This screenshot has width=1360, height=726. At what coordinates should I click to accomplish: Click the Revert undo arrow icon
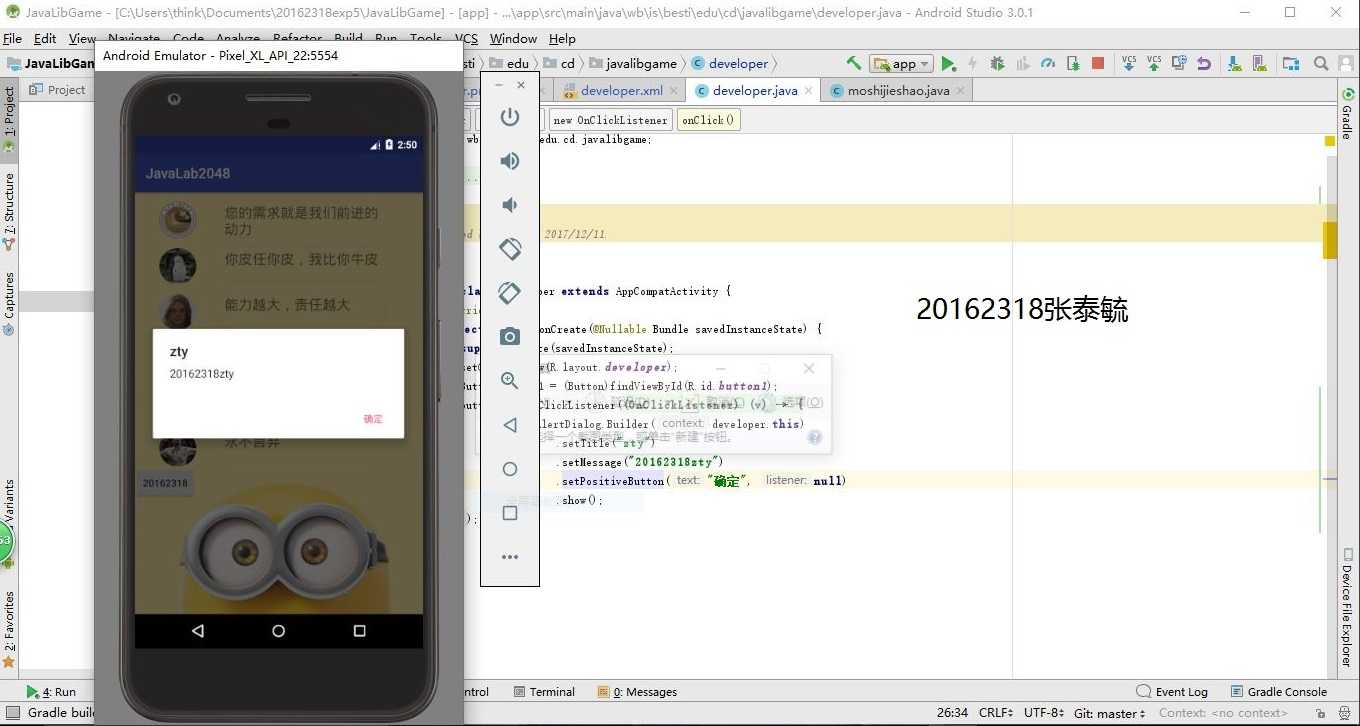(x=1204, y=63)
